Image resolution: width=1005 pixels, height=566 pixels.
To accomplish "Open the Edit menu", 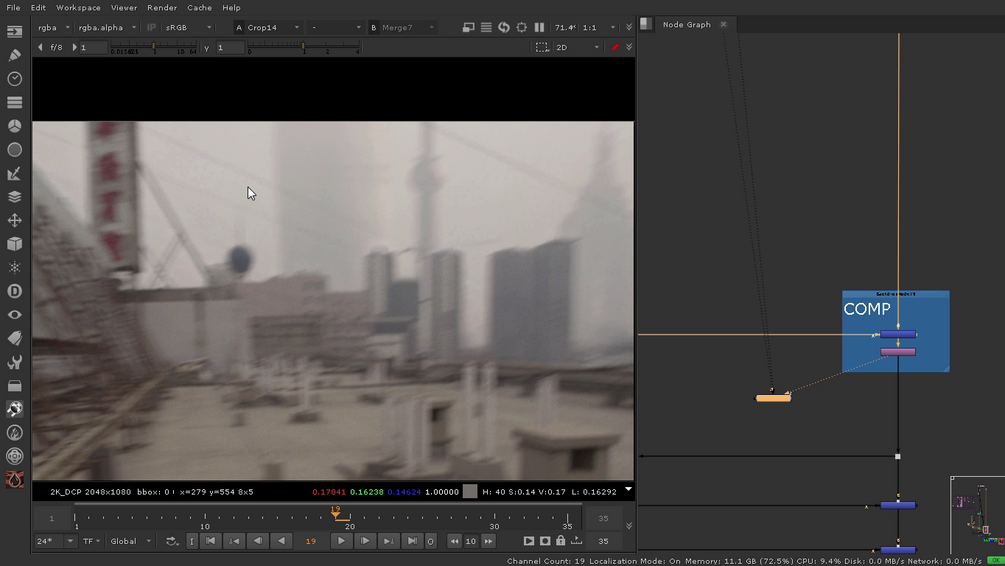I will pyautogui.click(x=38, y=8).
